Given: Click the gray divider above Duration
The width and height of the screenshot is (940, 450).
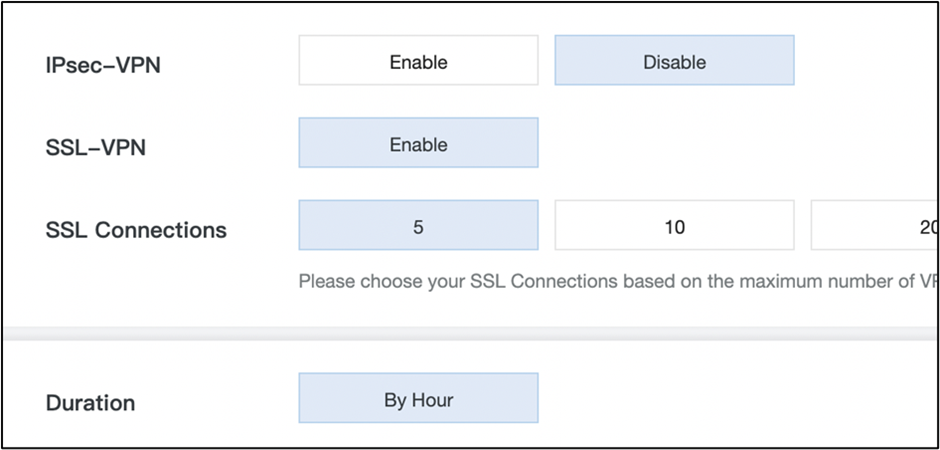Looking at the screenshot, I should [x=470, y=333].
